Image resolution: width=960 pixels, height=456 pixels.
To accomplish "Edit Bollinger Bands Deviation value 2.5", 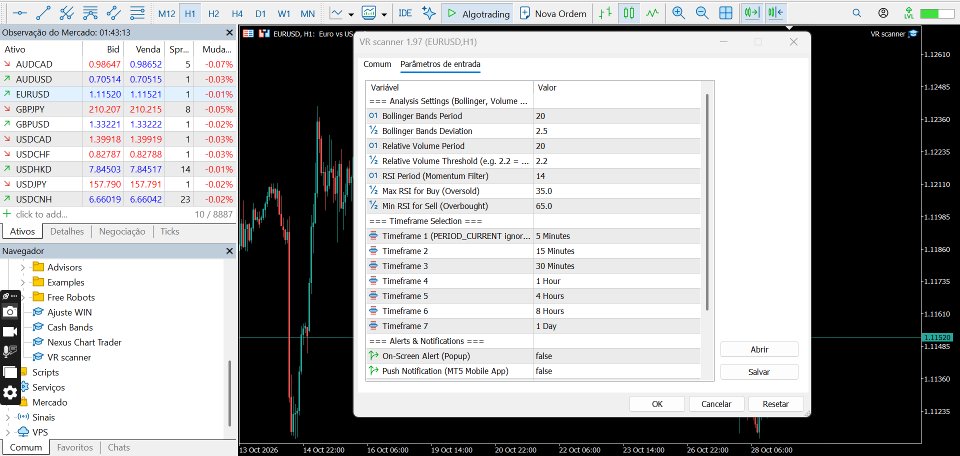I will (617, 131).
